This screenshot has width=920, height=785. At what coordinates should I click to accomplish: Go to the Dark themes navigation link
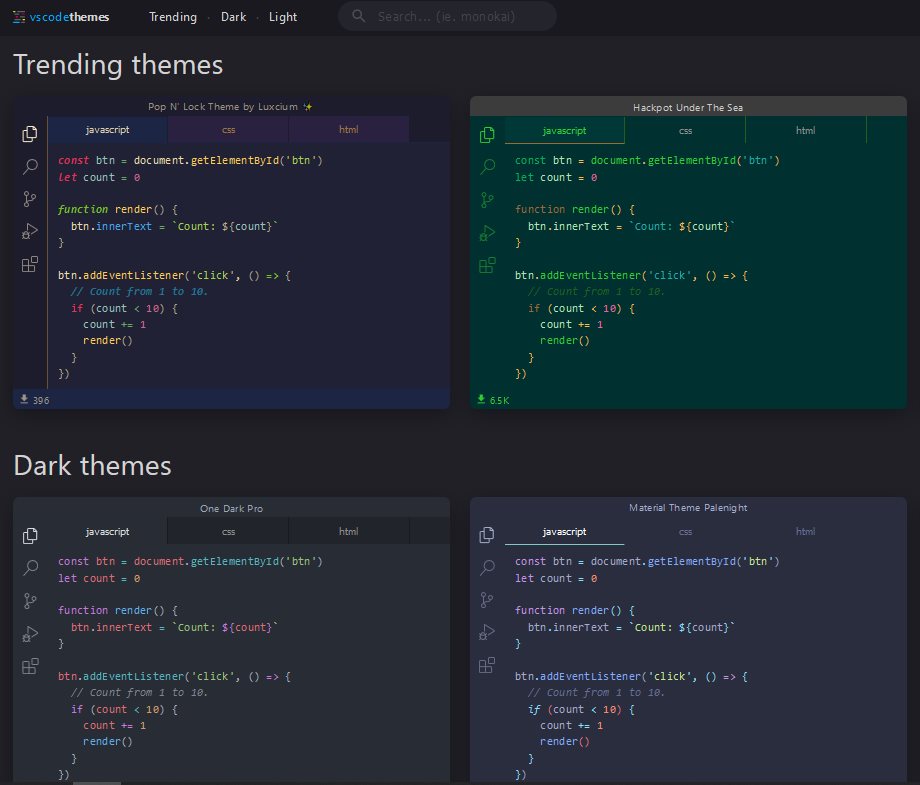[x=233, y=17]
